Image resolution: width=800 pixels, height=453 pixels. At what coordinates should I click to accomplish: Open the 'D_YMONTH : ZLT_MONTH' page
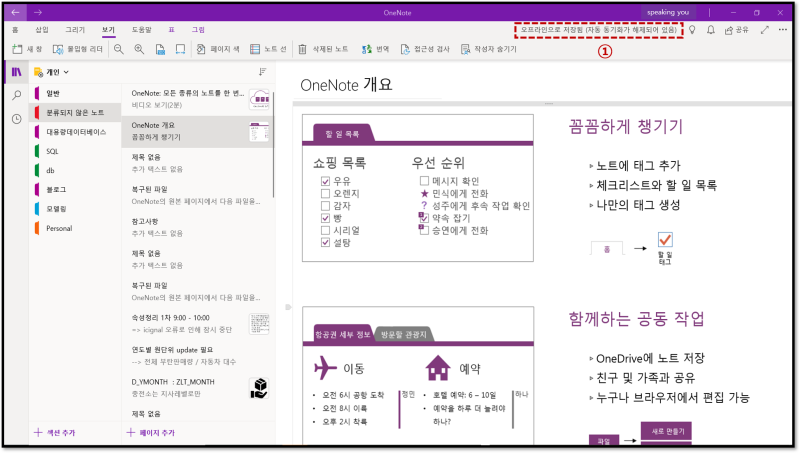point(197,388)
